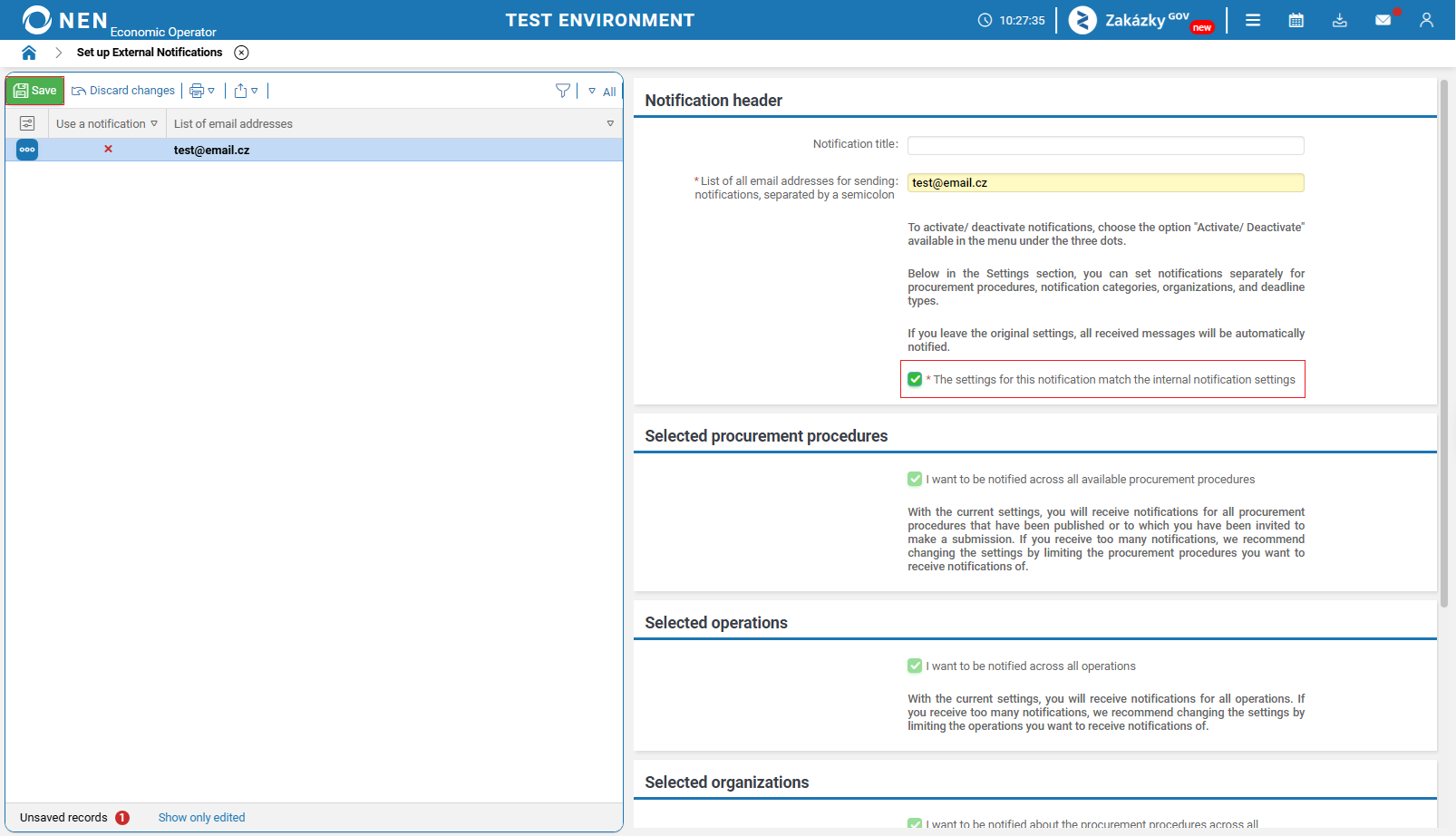Open column settings icon in table header

tap(27, 123)
